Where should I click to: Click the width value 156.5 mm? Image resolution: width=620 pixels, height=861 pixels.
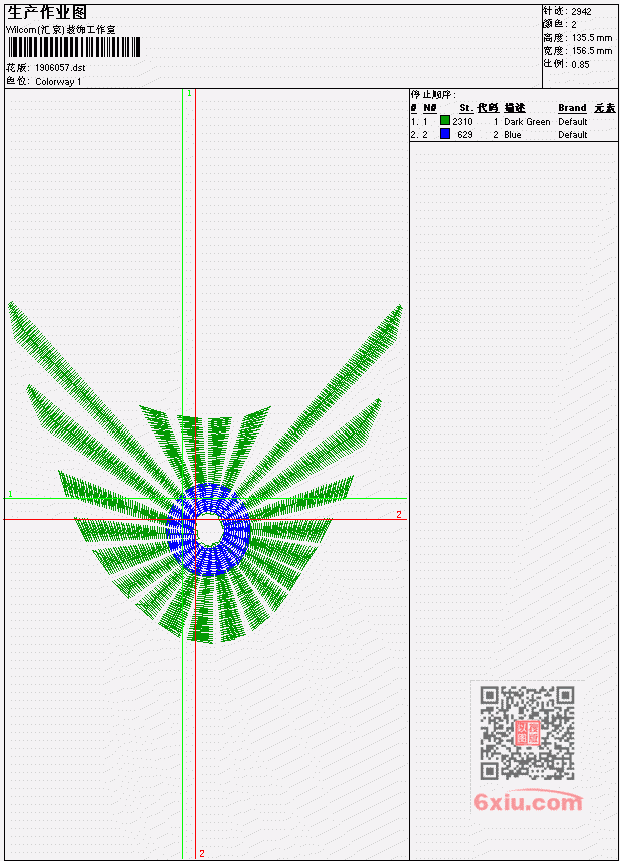(591, 51)
